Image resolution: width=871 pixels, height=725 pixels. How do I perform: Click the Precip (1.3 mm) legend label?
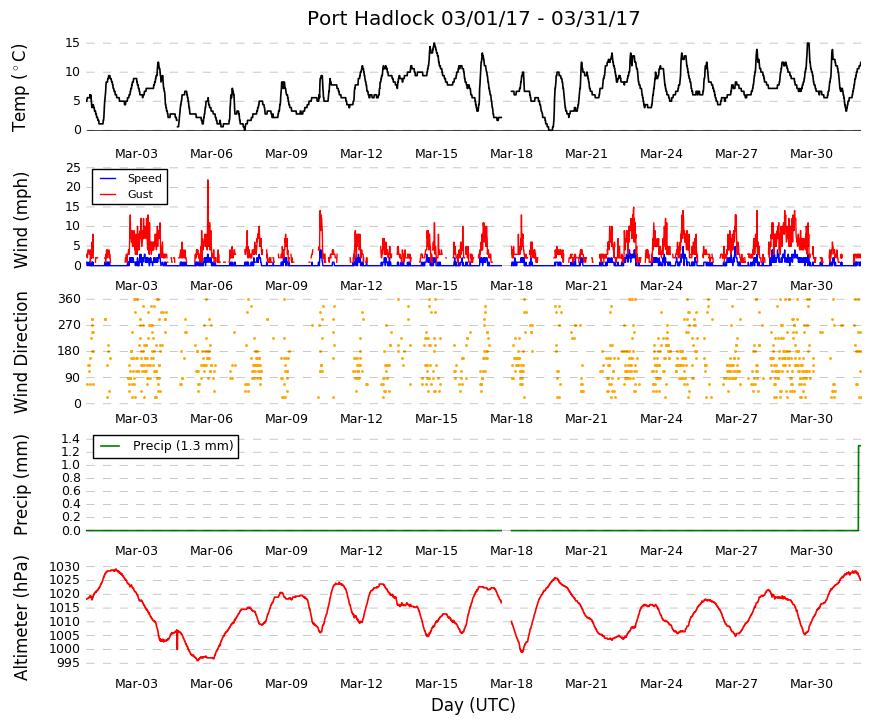coord(183,446)
